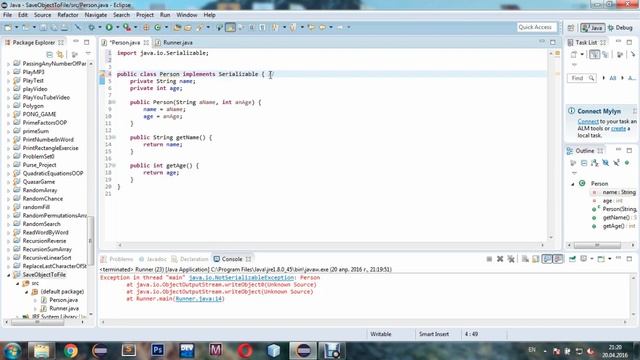
Task: Toggle Scroll Lock in Console toolbar
Action: point(536,259)
